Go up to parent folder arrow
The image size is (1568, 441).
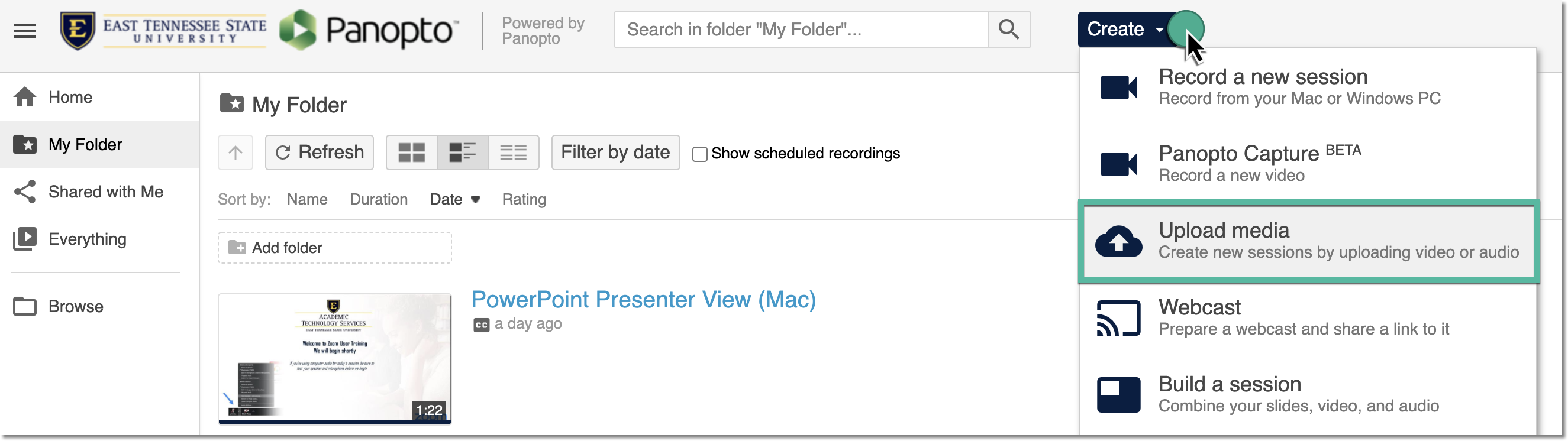tap(235, 152)
